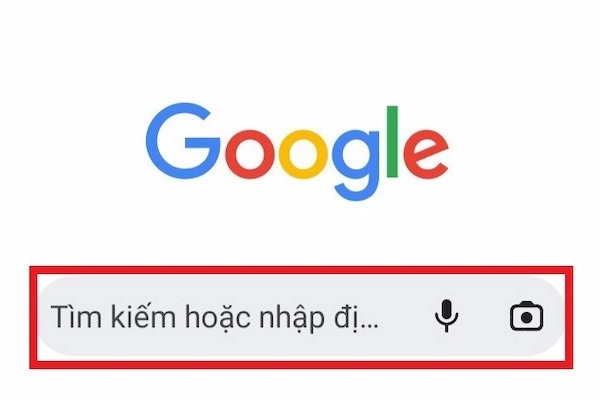
Task: Click the red 'e' in Google logo
Action: coord(426,154)
